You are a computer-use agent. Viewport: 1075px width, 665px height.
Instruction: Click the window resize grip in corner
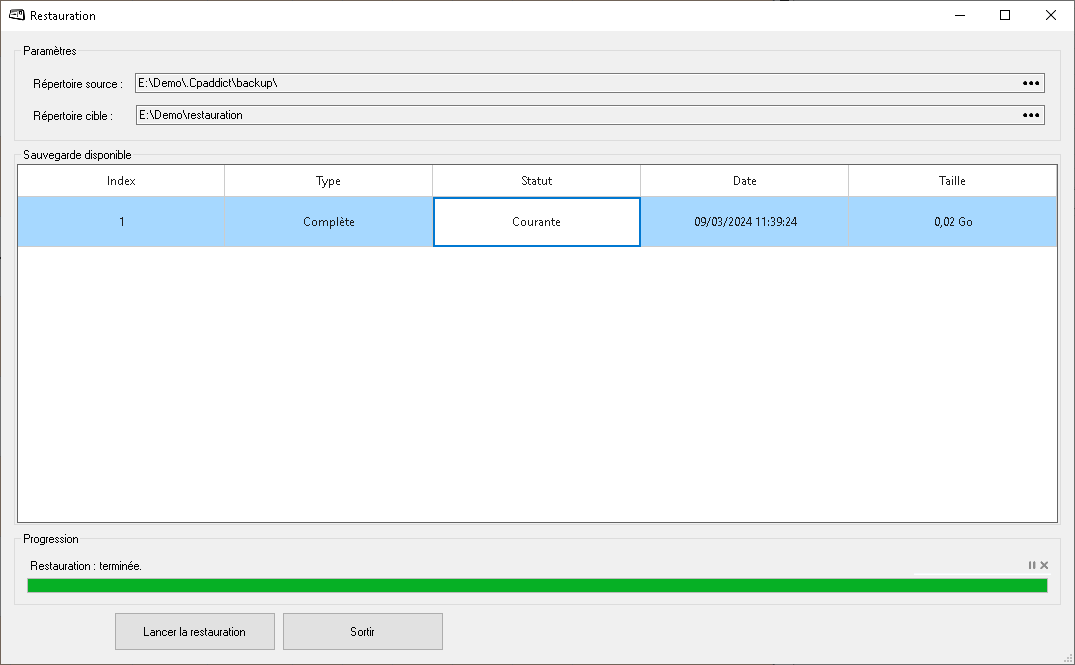(x=1068, y=658)
